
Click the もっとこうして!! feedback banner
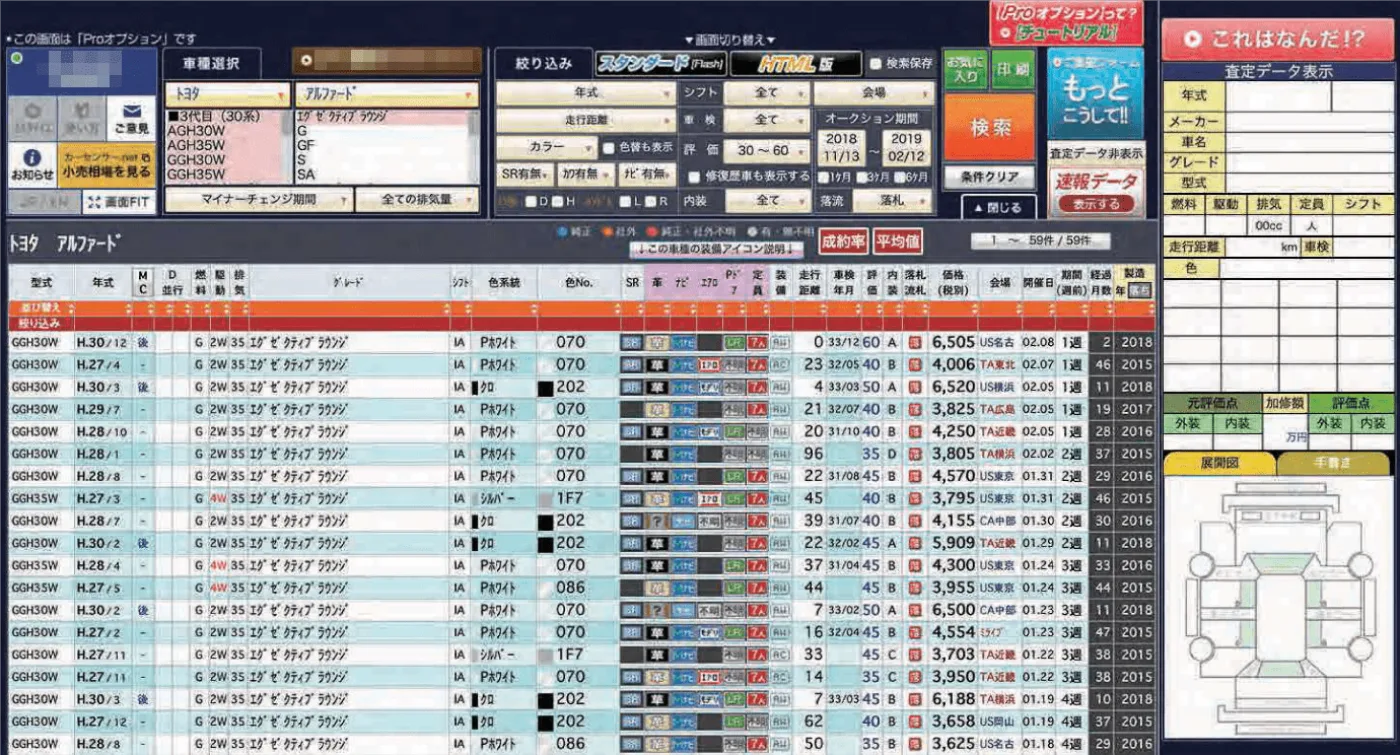(1095, 93)
